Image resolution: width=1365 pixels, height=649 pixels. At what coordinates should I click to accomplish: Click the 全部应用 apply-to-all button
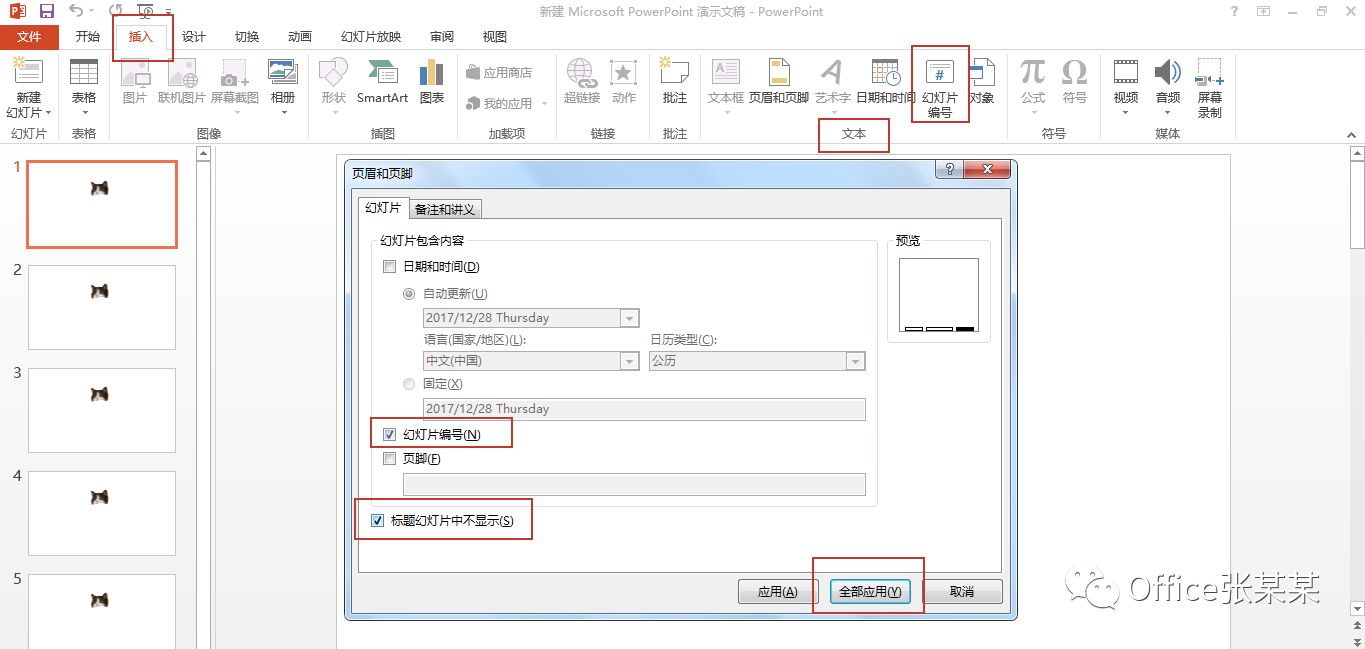[x=868, y=591]
